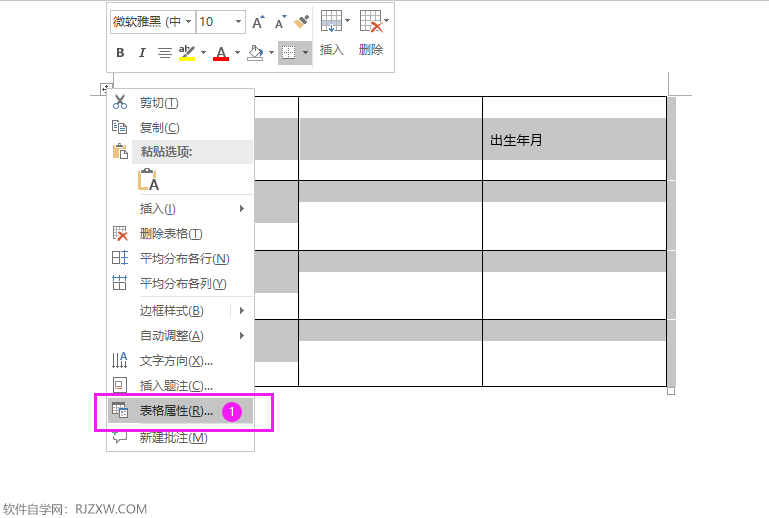The image size is (769, 518).
Task: Choose 剪切(T) from context menu
Action: pyautogui.click(x=180, y=103)
